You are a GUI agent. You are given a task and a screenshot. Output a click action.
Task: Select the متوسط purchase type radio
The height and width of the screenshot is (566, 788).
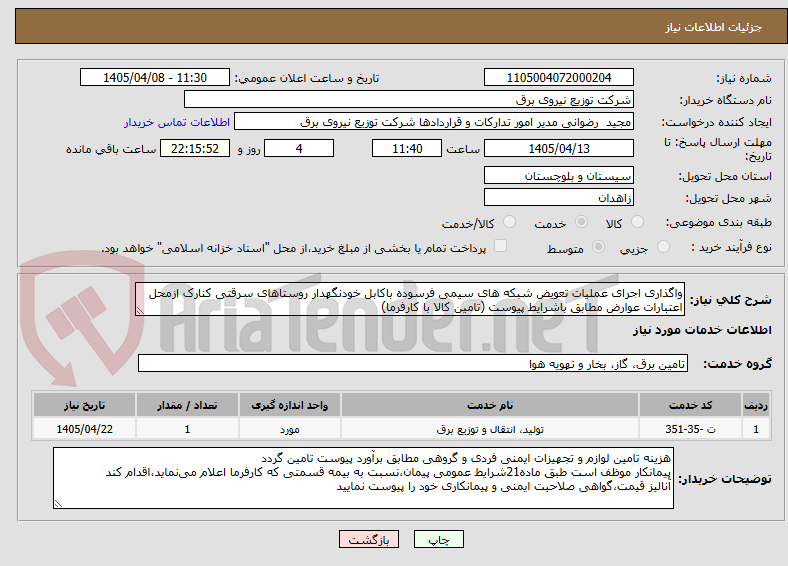tap(599, 247)
